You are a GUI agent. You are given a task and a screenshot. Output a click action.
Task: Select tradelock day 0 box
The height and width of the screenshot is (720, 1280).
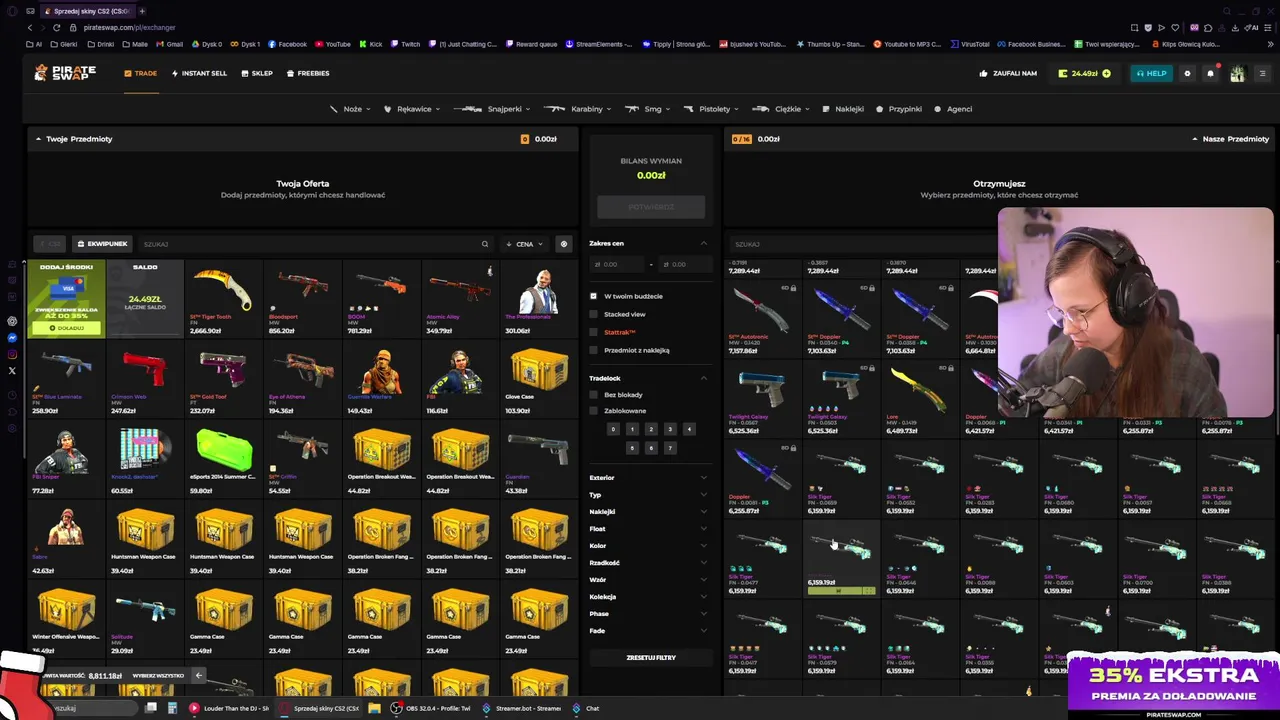(x=613, y=429)
